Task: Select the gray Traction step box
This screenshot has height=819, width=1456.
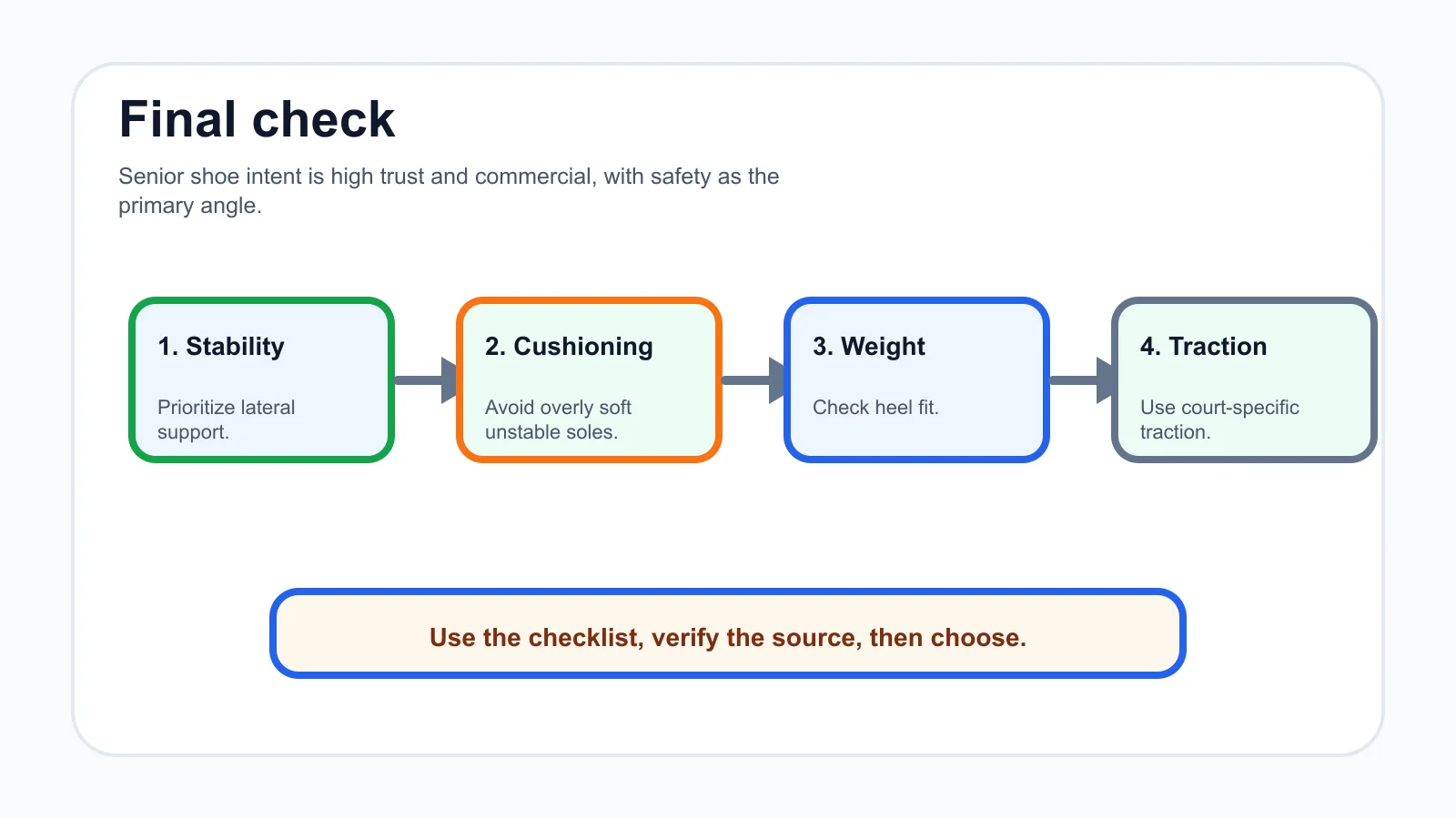Action: pyautogui.click(x=1244, y=379)
